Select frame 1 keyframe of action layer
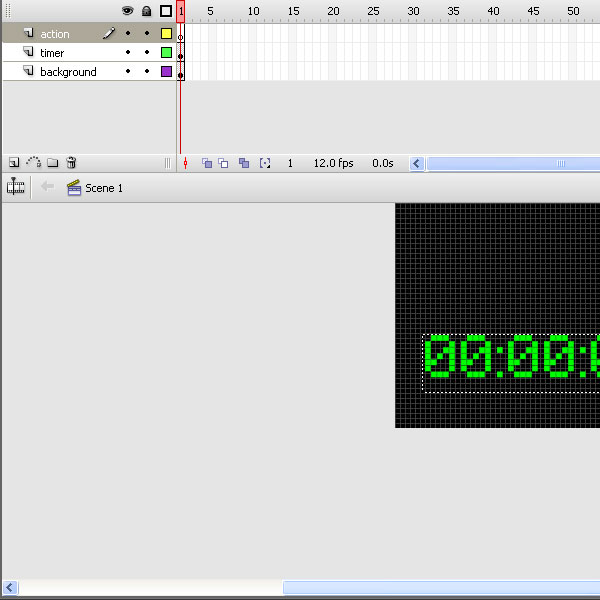 (x=181, y=34)
